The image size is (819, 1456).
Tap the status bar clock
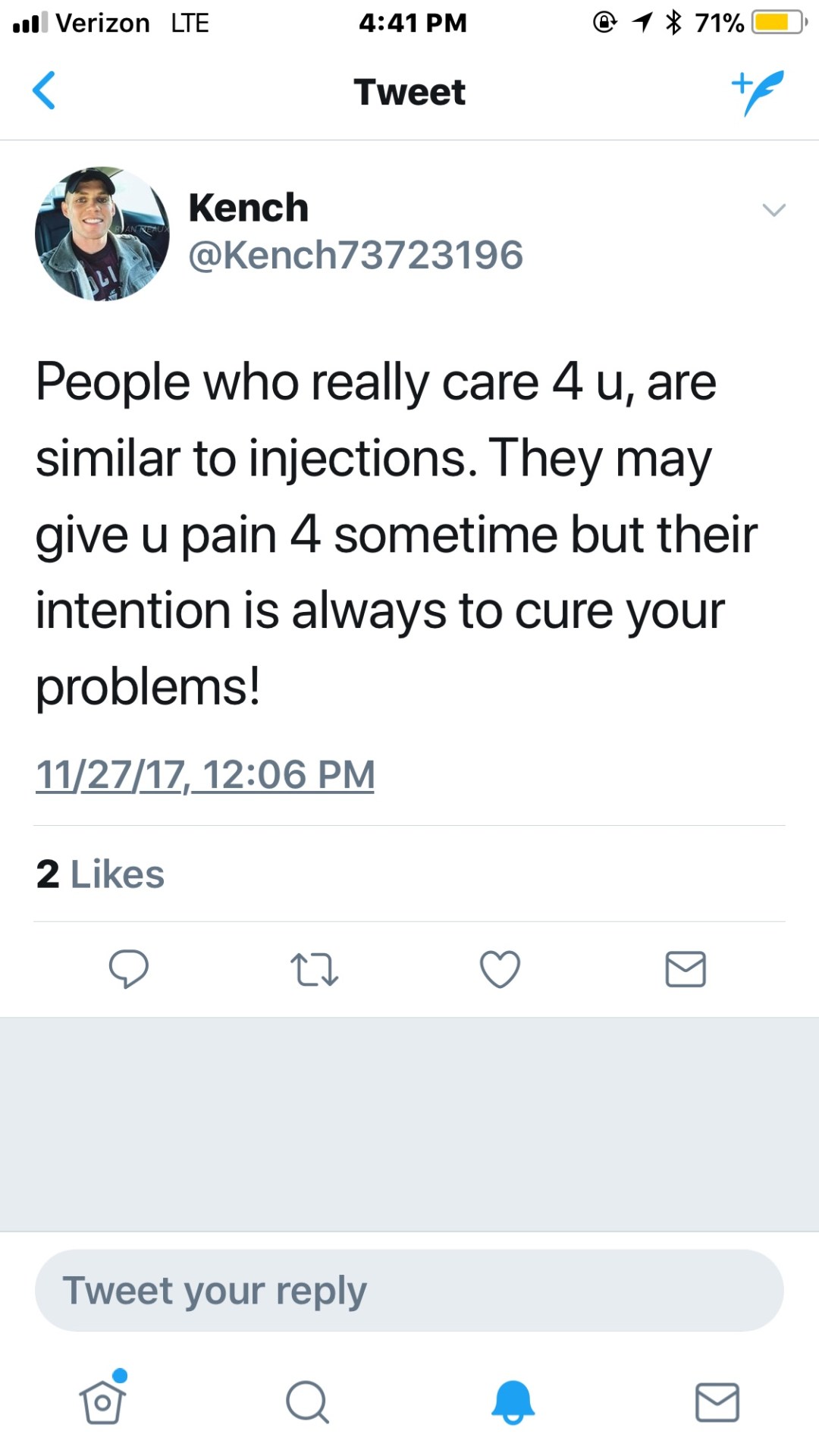[x=413, y=23]
